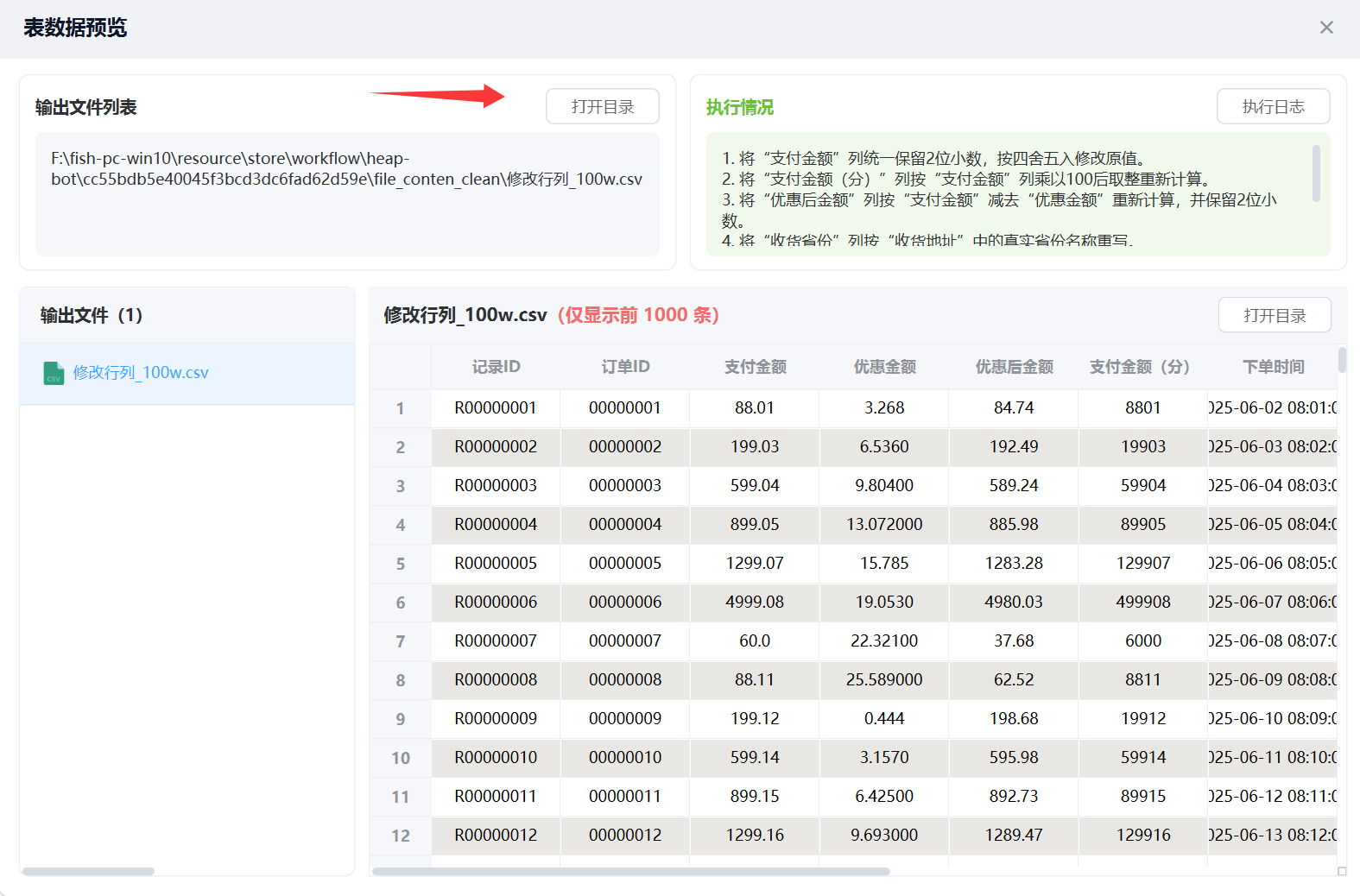Click the file list panel horizontal scrollbar
The width and height of the screenshot is (1360, 896).
88,871
